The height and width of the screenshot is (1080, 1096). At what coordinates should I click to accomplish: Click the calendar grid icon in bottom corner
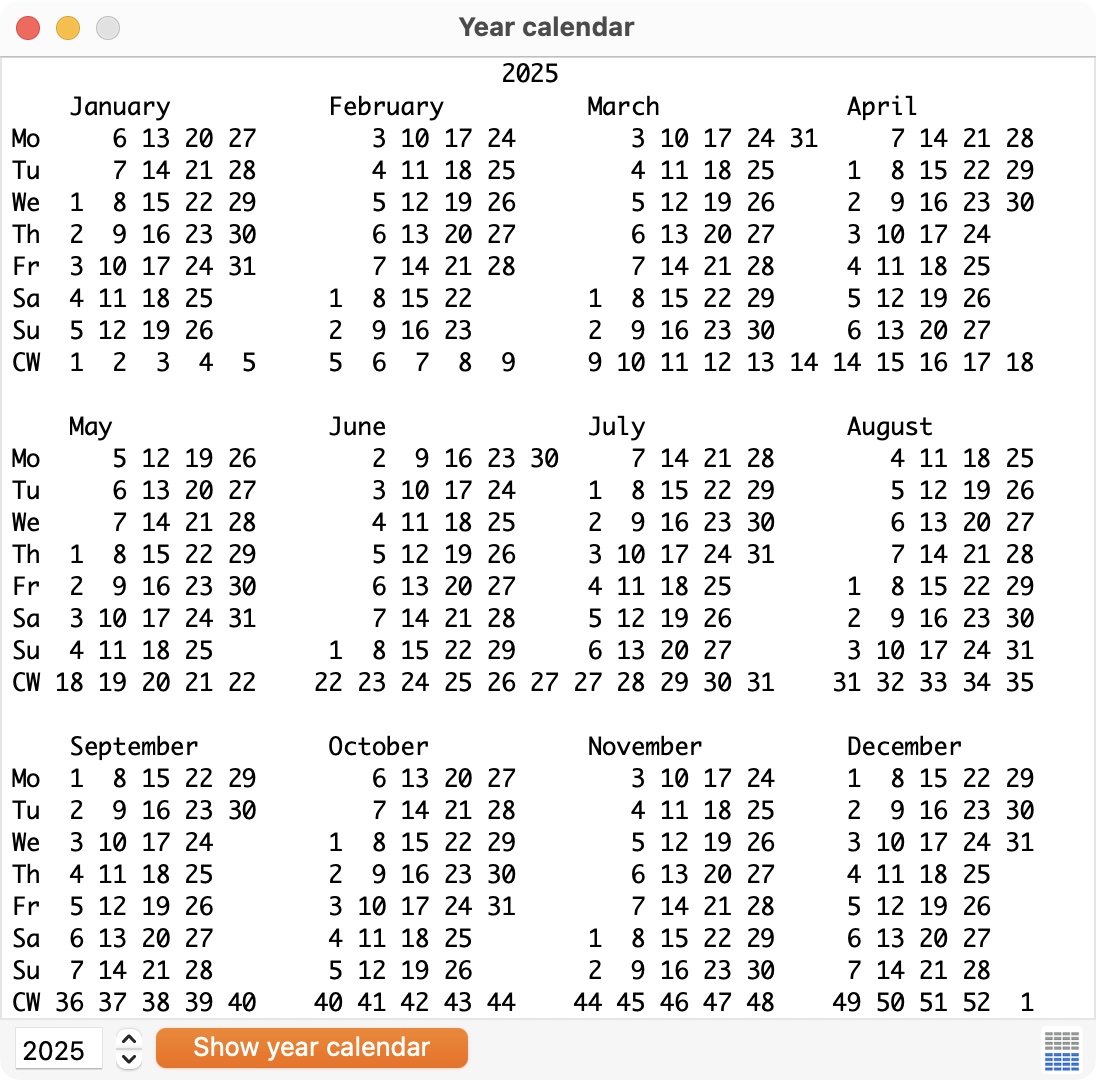coord(1061,1050)
